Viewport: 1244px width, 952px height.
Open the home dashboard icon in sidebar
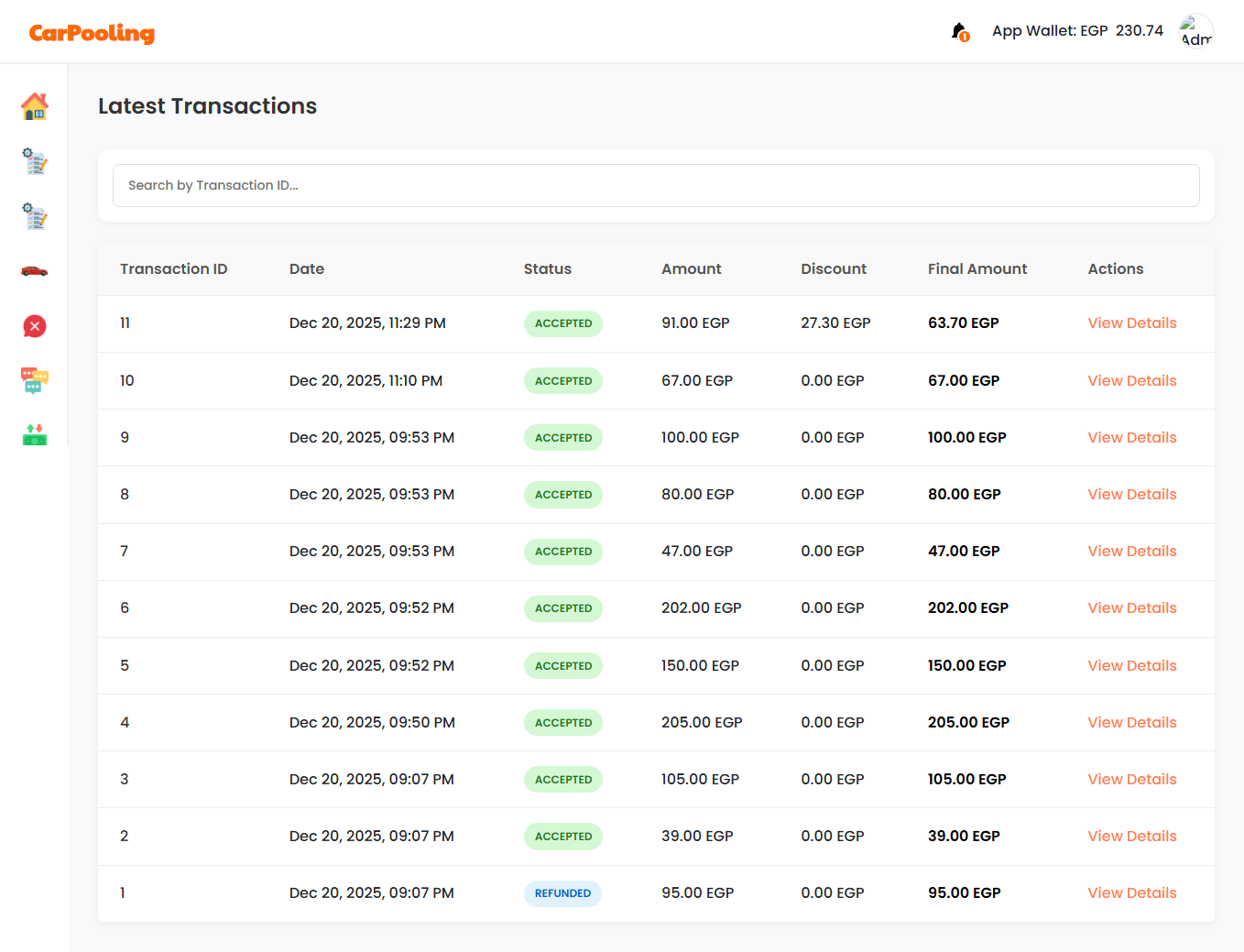click(35, 106)
